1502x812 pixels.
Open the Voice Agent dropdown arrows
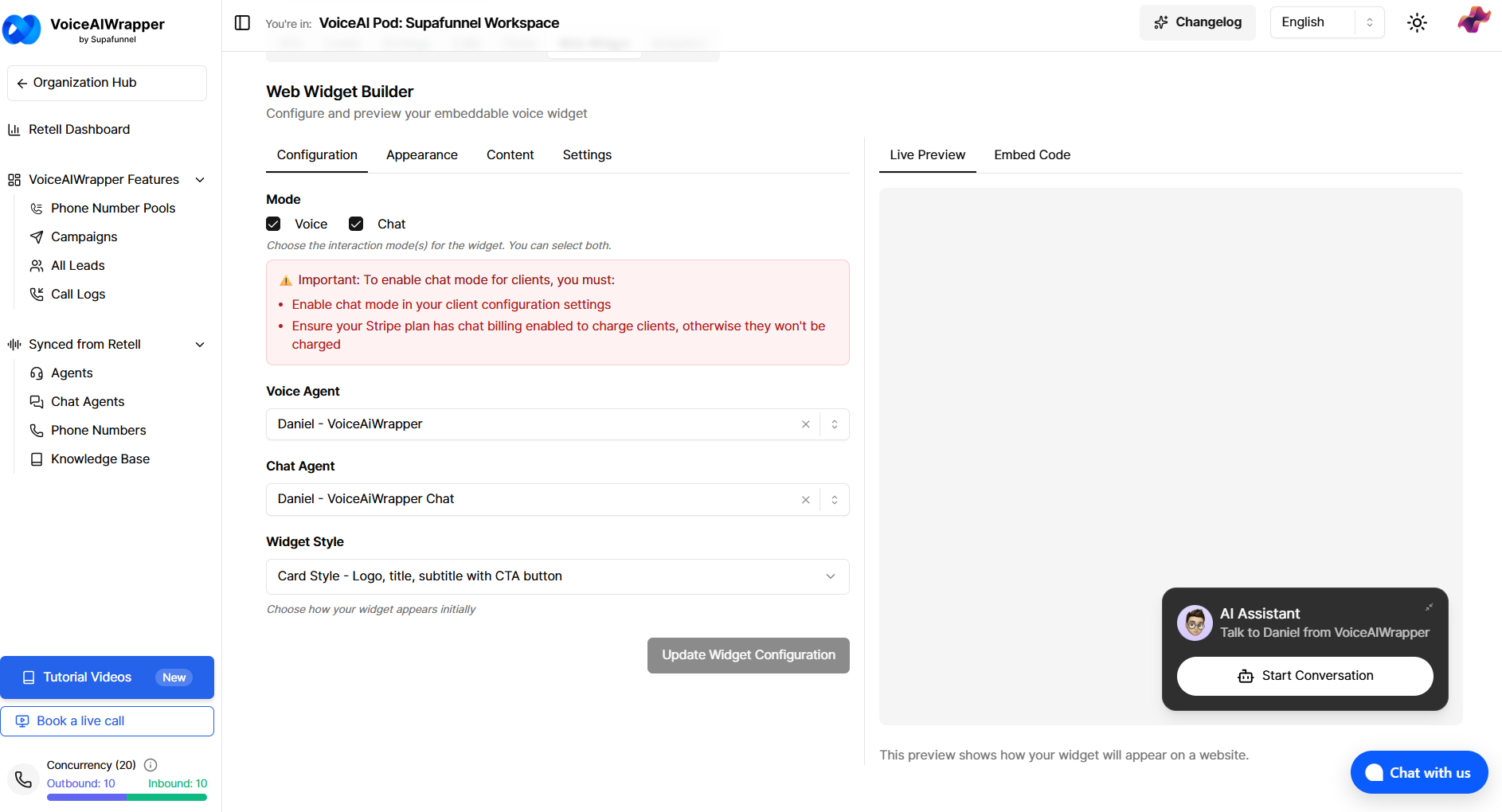click(835, 424)
